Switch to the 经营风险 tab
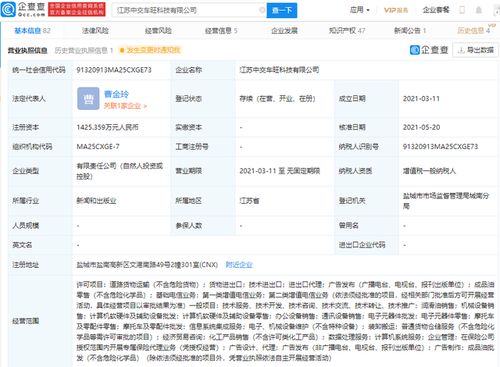500x367 pixels. pos(158,31)
